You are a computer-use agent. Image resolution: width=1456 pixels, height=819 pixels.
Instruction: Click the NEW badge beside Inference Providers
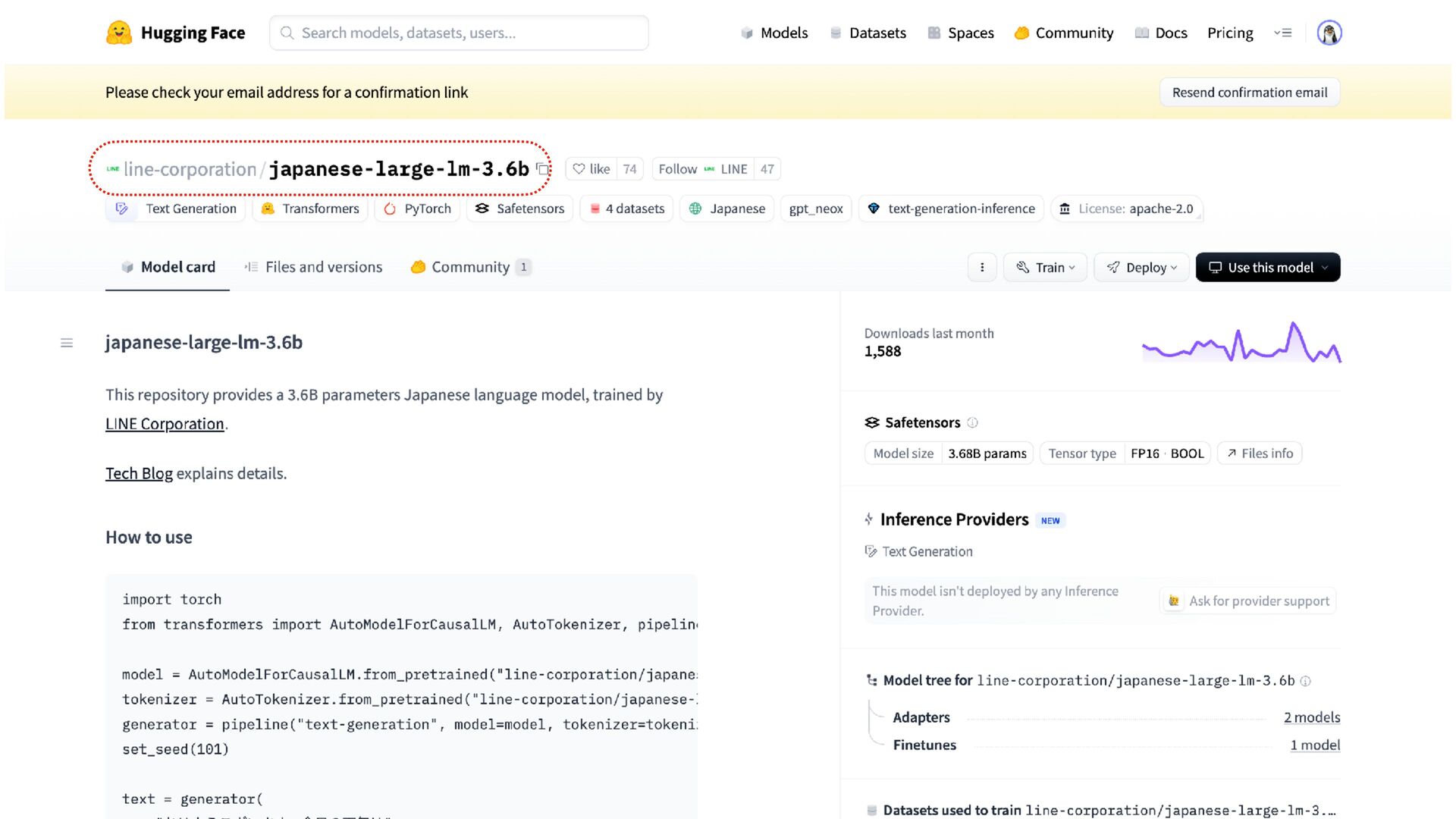point(1050,520)
